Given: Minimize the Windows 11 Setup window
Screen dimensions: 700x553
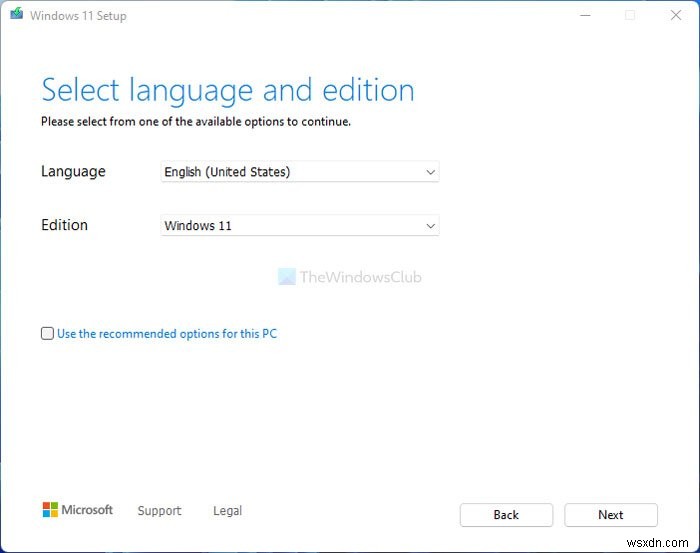Looking at the screenshot, I should click(585, 15).
